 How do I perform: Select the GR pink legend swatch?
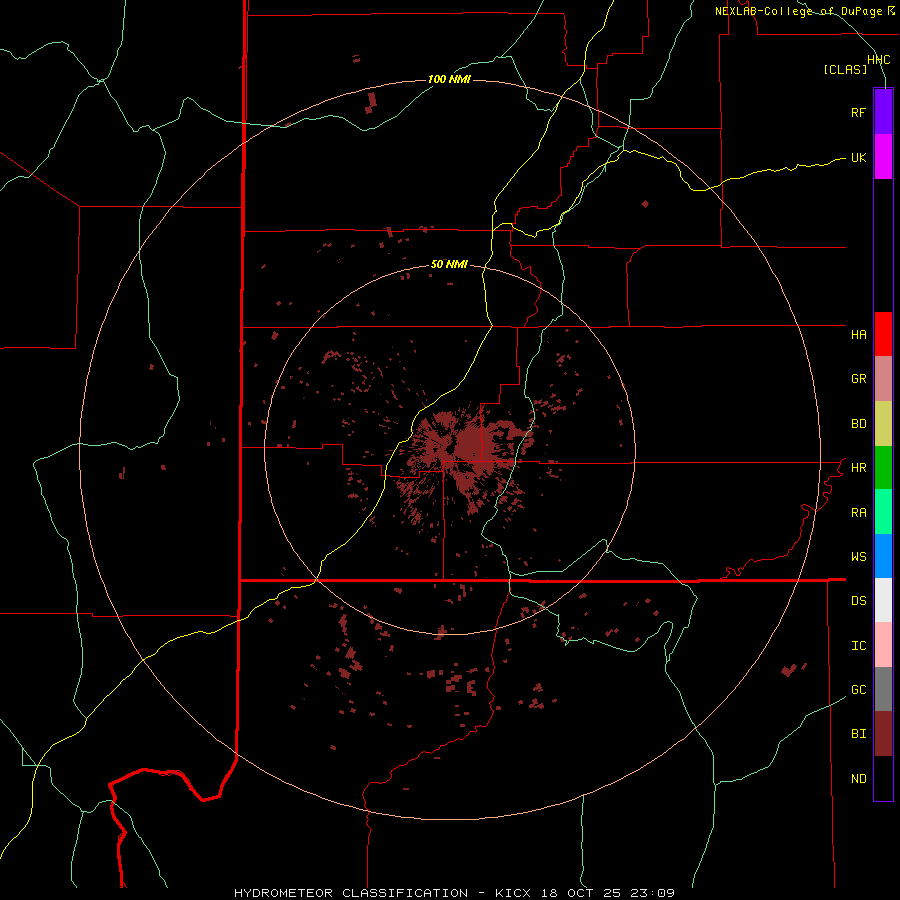883,379
